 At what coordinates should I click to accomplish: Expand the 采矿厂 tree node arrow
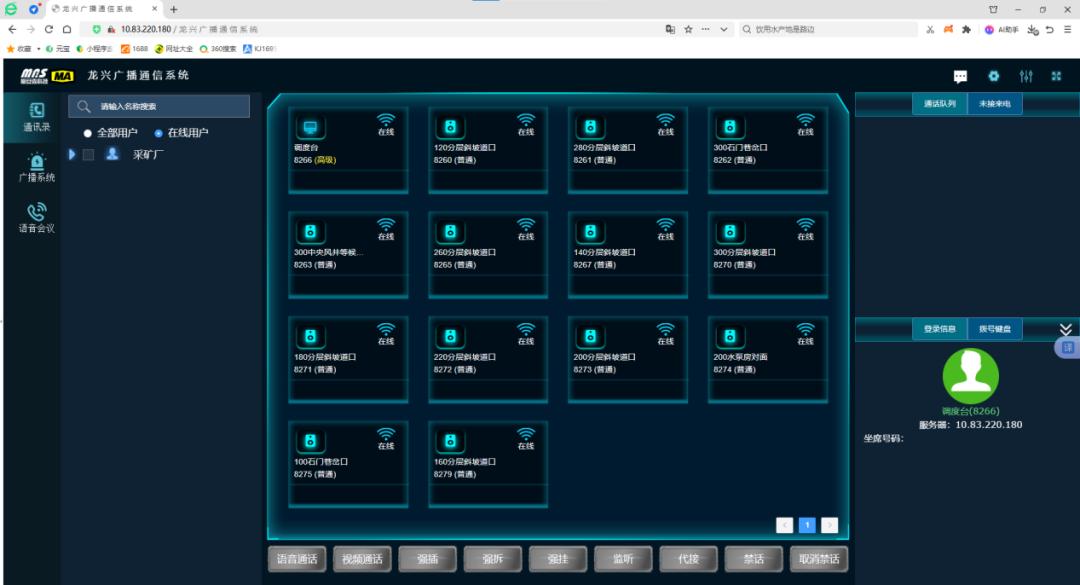pos(72,154)
